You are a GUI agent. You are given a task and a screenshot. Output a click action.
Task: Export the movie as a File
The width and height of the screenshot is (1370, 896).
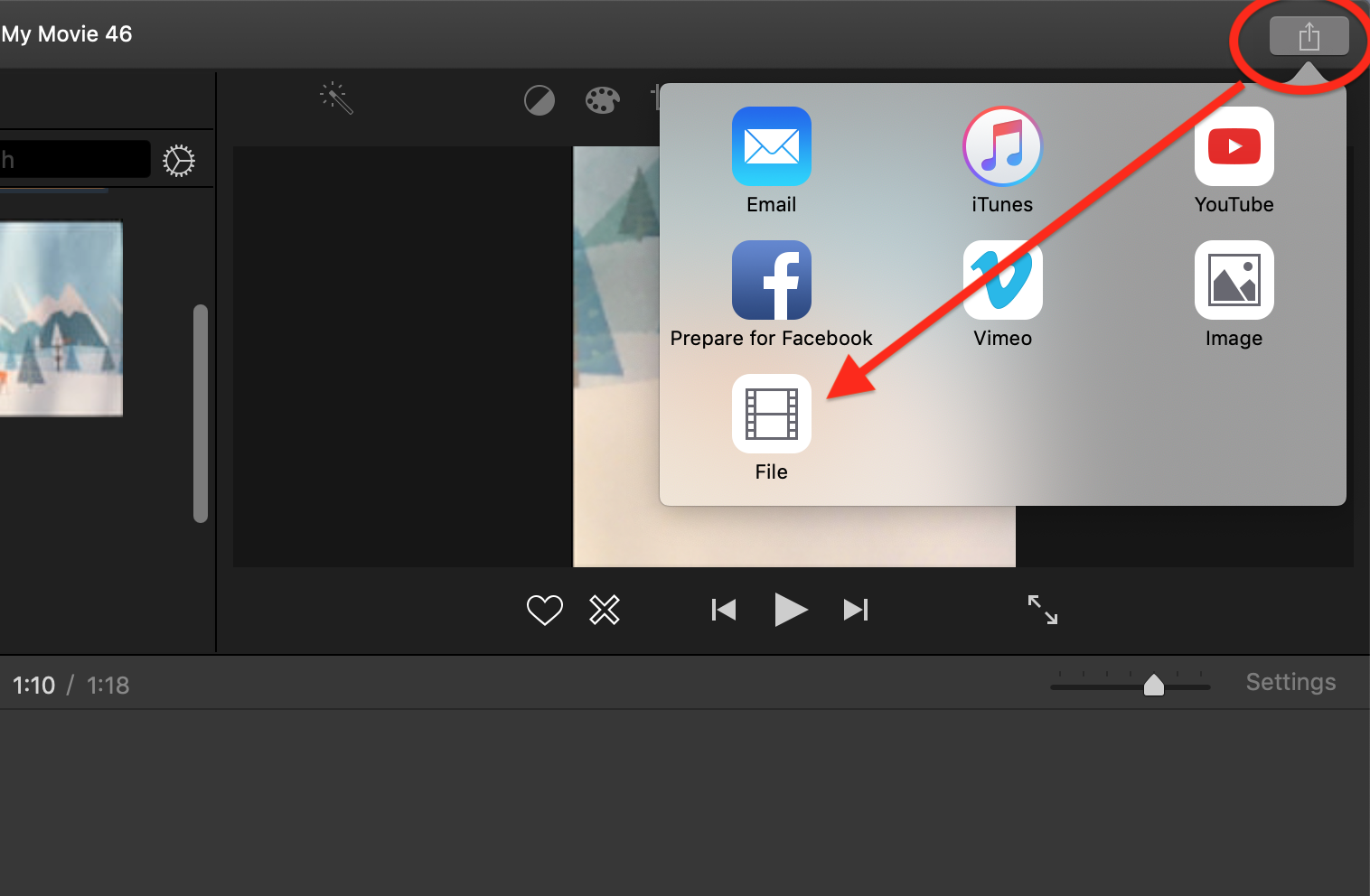[x=771, y=414]
